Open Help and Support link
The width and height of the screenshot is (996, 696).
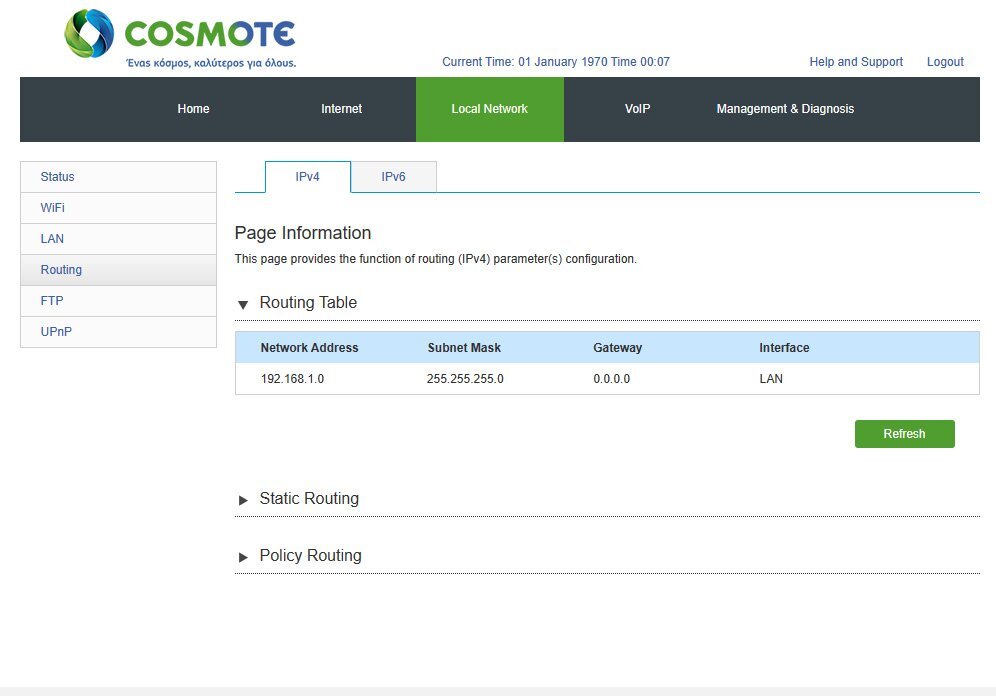(856, 62)
